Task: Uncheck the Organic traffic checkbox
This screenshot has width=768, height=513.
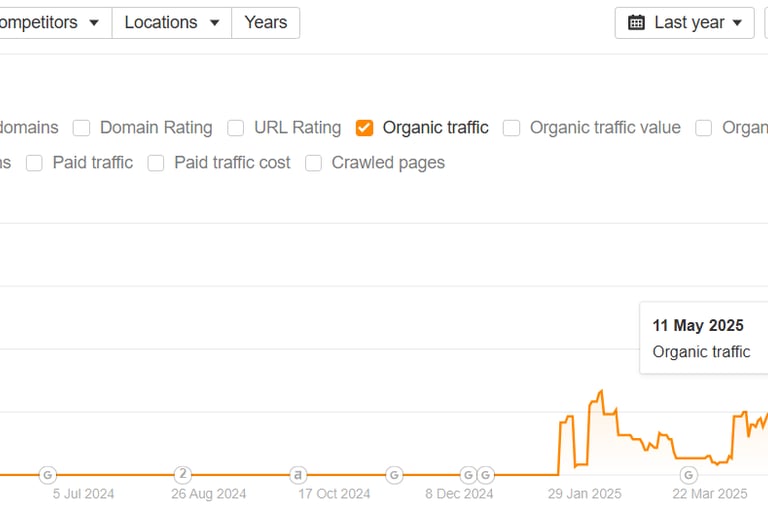Action: (365, 128)
